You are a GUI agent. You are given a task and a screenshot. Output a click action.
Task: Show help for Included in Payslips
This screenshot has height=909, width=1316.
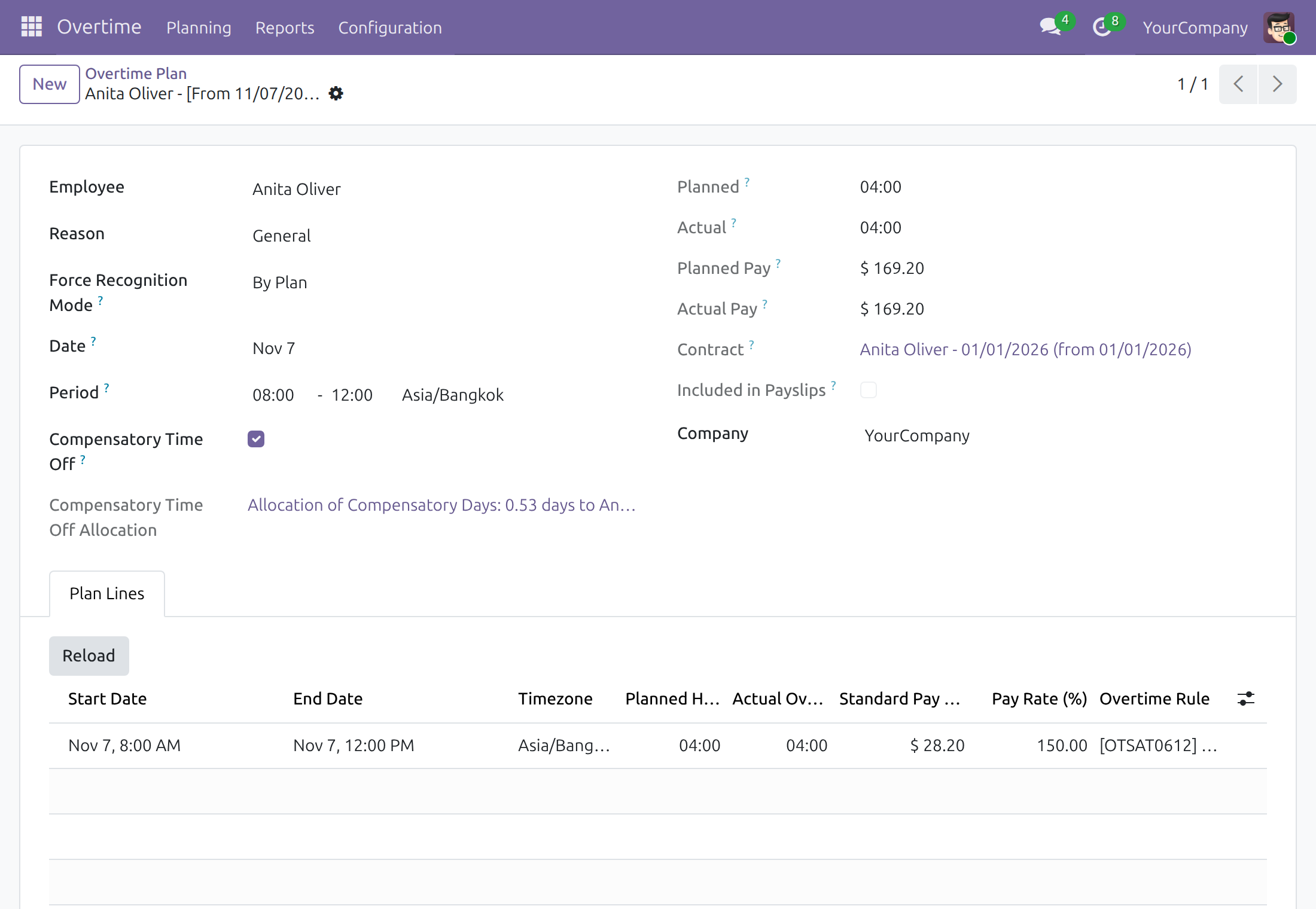click(x=833, y=385)
